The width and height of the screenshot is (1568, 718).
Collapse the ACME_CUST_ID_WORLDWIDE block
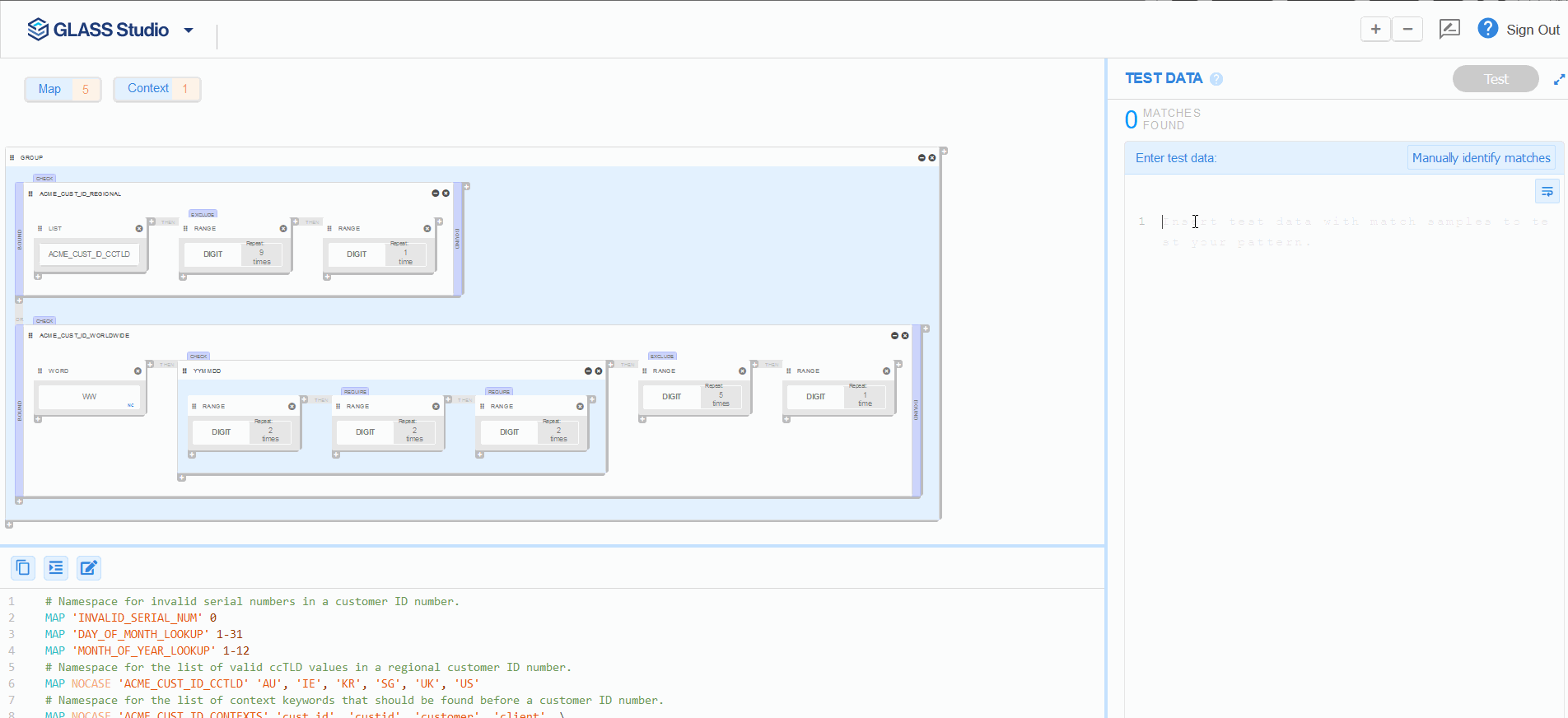coord(894,335)
